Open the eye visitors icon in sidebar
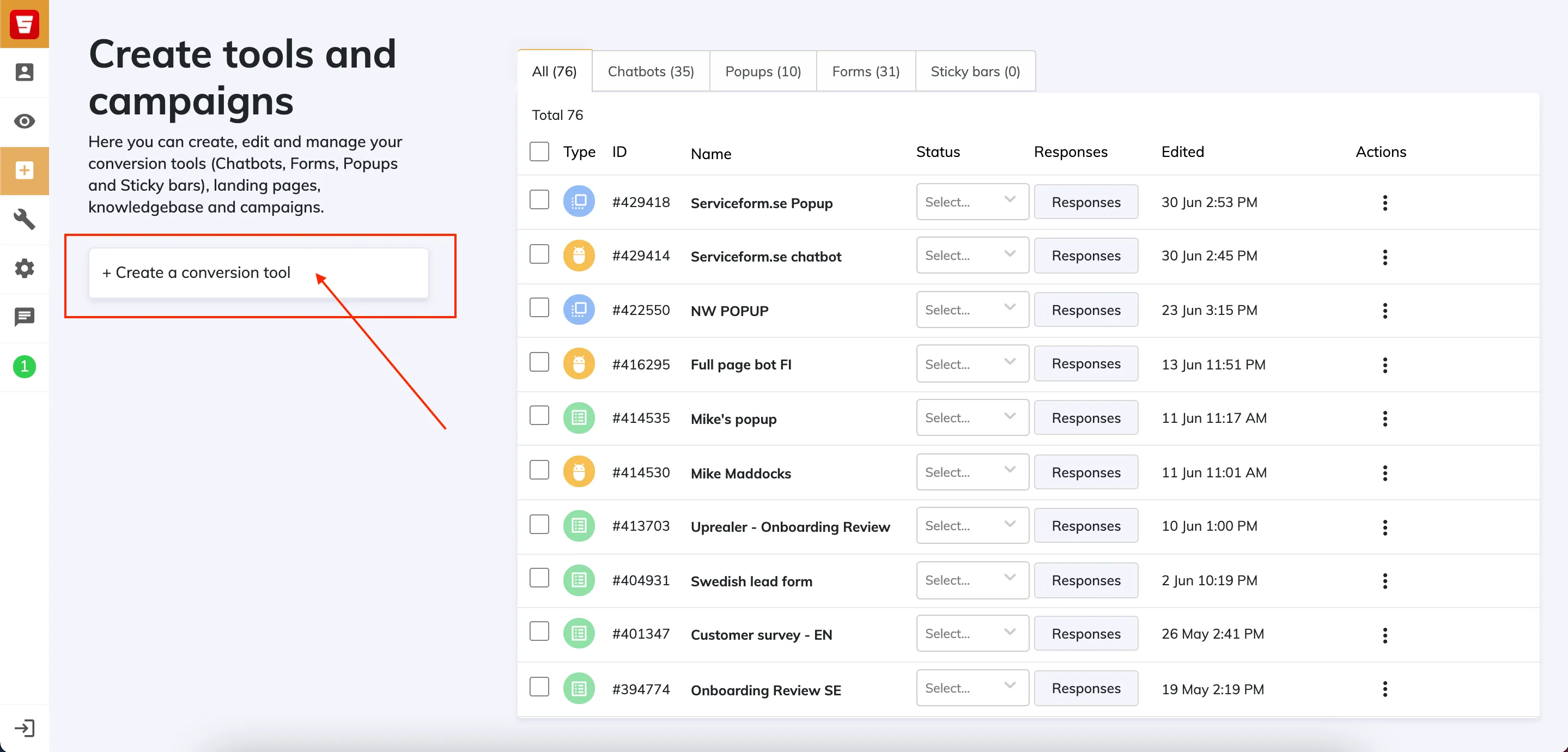Image resolution: width=1568 pixels, height=752 pixels. click(x=25, y=121)
